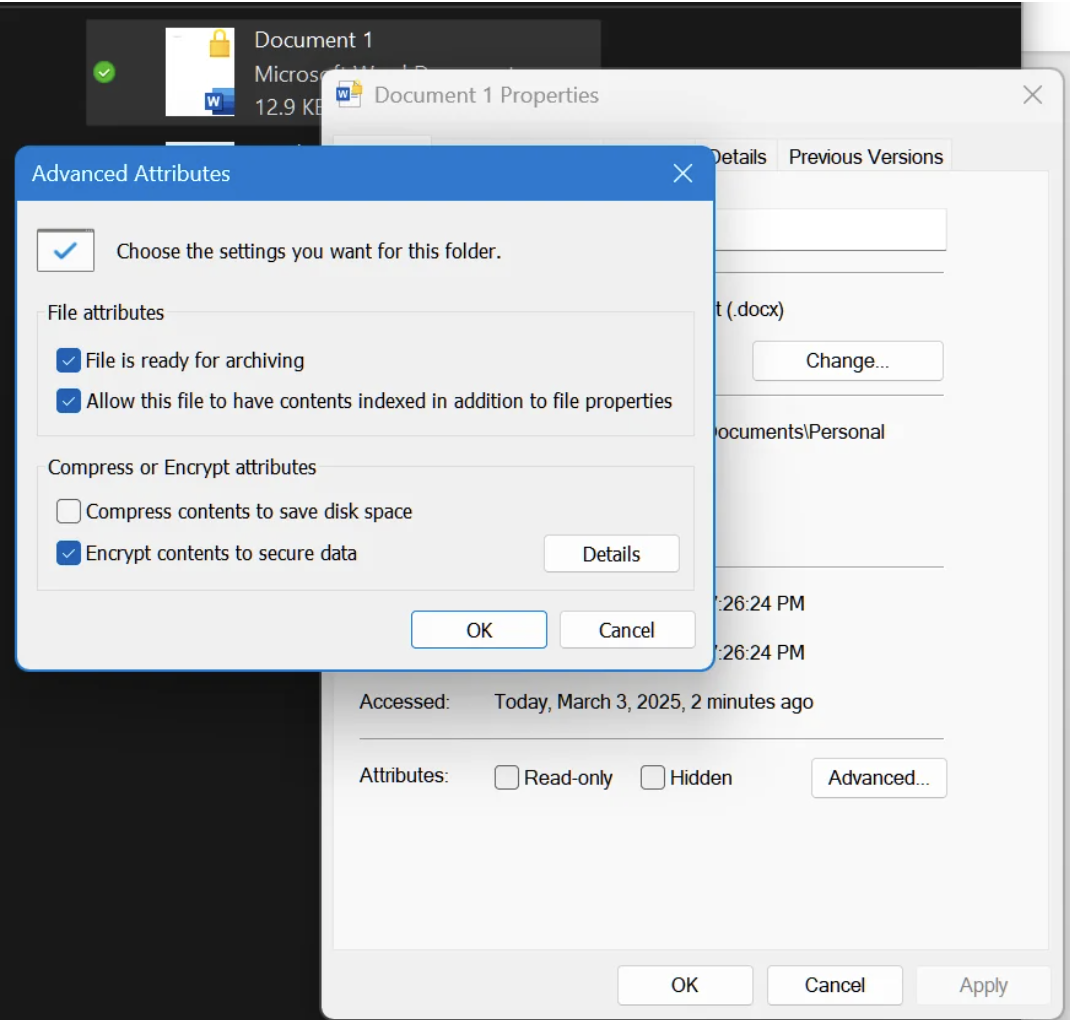Check the Read-only attribute
1070x1020 pixels.
tap(506, 778)
